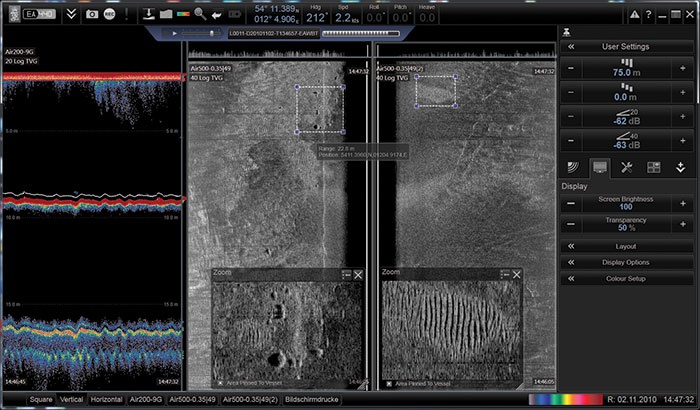Click the exclamation event marker icon
Image resolution: width=700 pixels, height=410 pixels.
pos(127,14)
